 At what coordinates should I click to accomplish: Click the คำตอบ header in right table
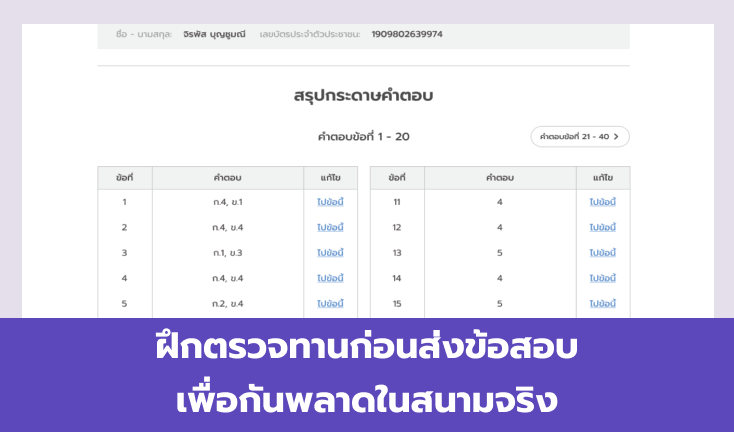[x=500, y=178]
